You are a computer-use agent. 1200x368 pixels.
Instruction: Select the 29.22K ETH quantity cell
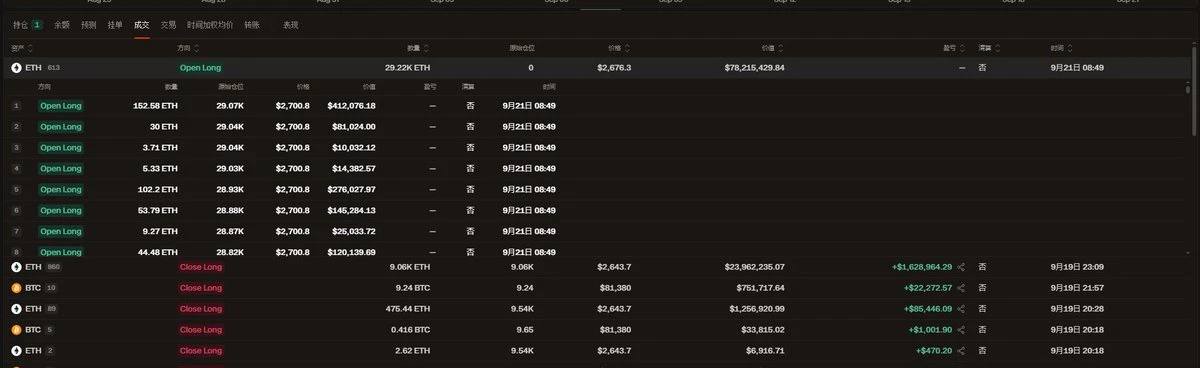click(409, 68)
